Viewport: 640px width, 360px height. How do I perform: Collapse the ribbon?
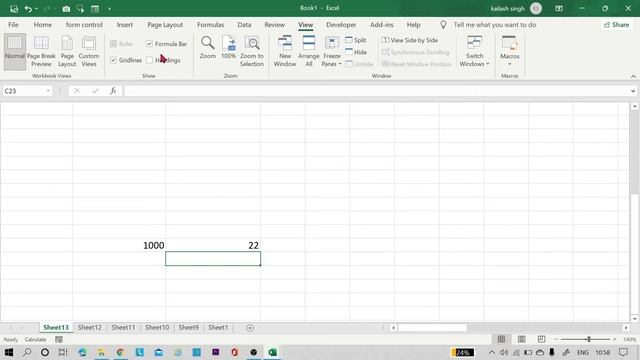coord(633,76)
